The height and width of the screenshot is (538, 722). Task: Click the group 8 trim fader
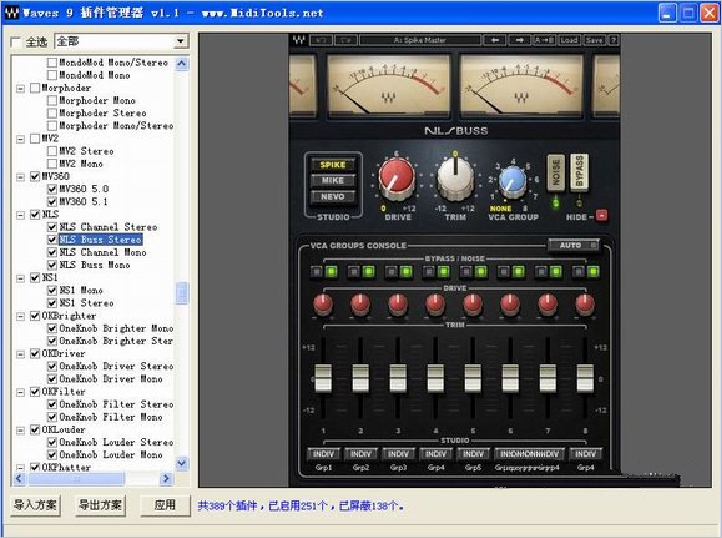tap(585, 378)
